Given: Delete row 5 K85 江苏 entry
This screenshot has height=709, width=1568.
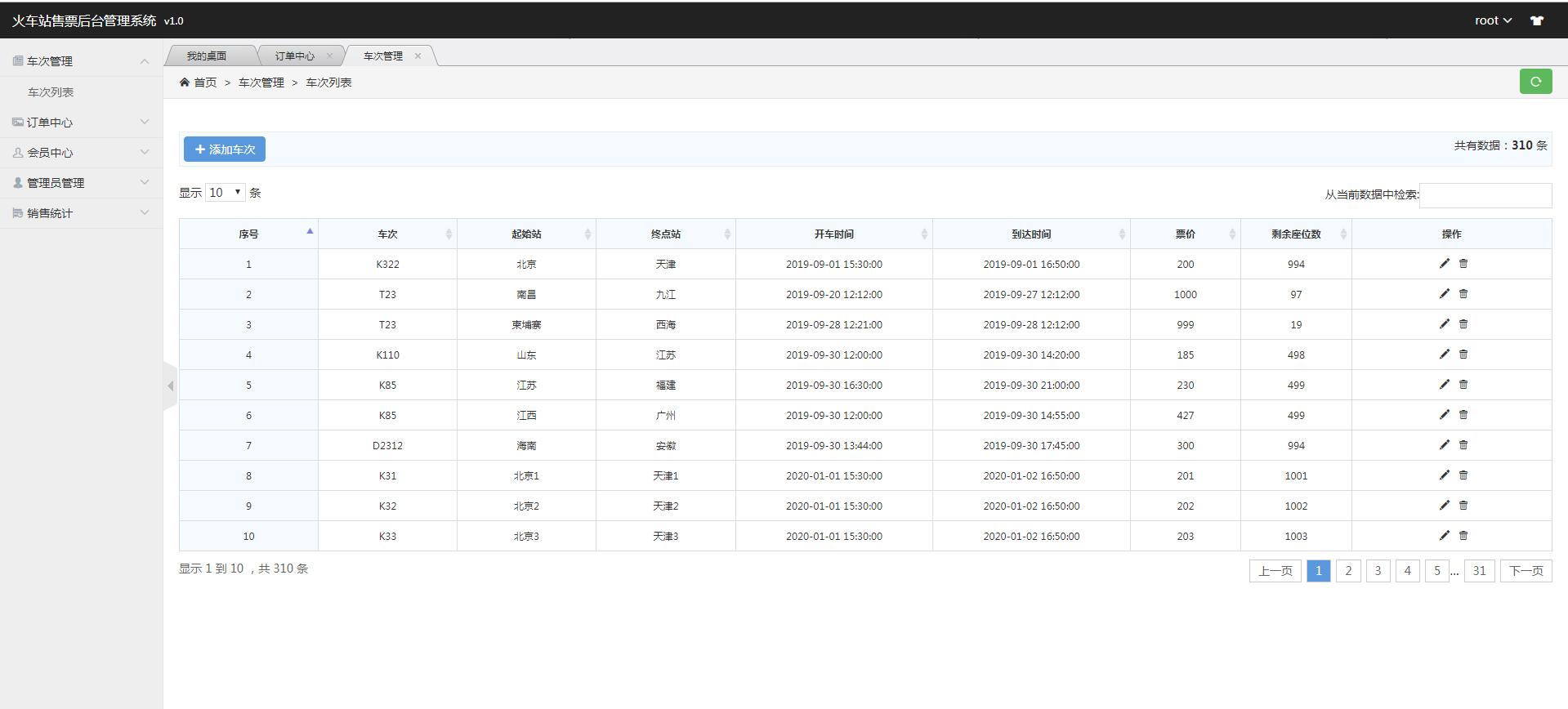Looking at the screenshot, I should click(x=1463, y=384).
